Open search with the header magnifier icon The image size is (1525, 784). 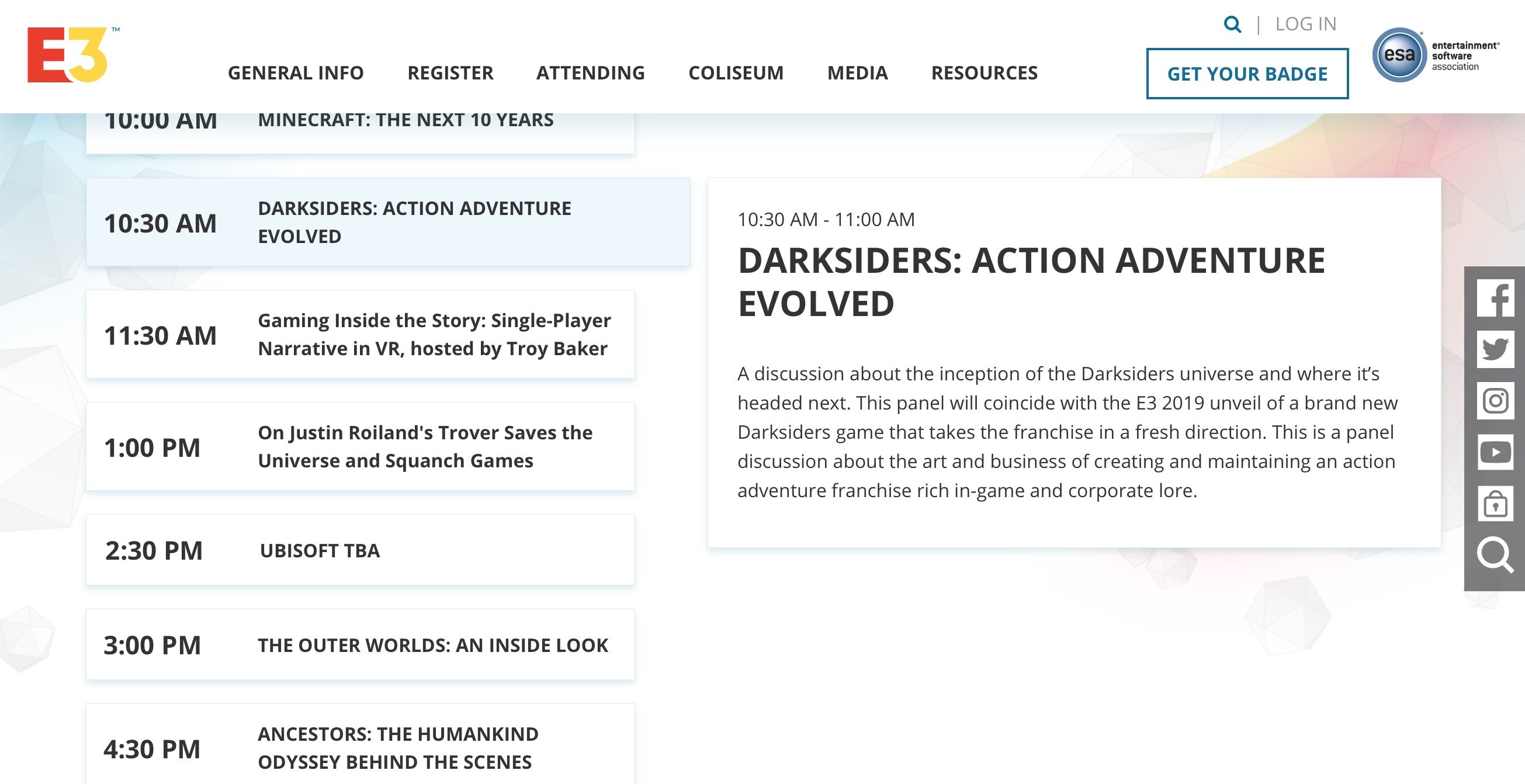point(1232,25)
